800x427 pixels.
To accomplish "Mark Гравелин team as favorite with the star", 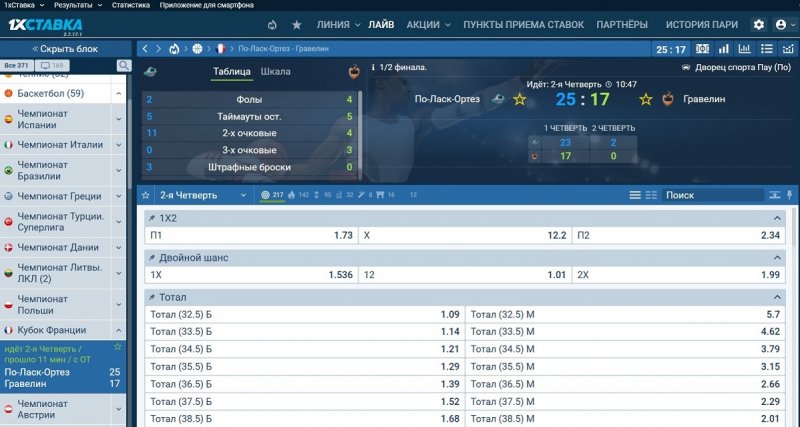I will coord(644,99).
